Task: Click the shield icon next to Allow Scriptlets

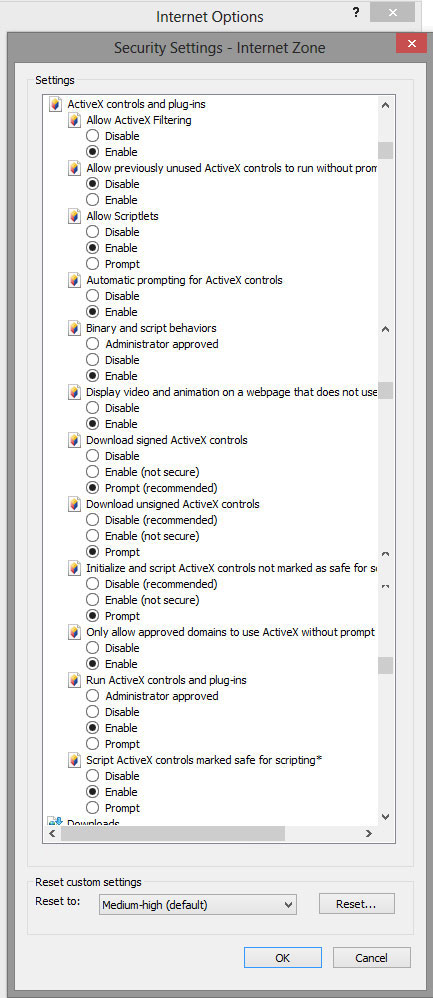Action: pyautogui.click(x=75, y=216)
